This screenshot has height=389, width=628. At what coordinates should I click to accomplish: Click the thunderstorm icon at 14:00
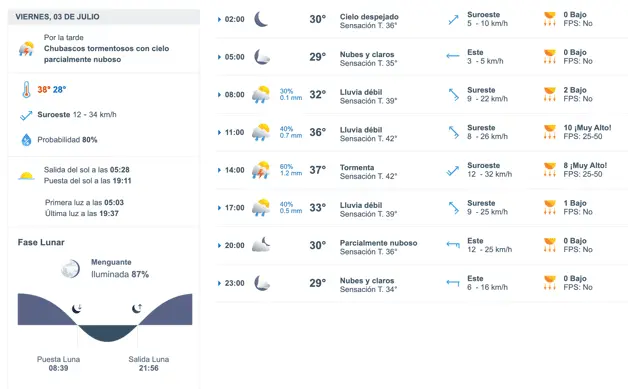click(x=261, y=170)
